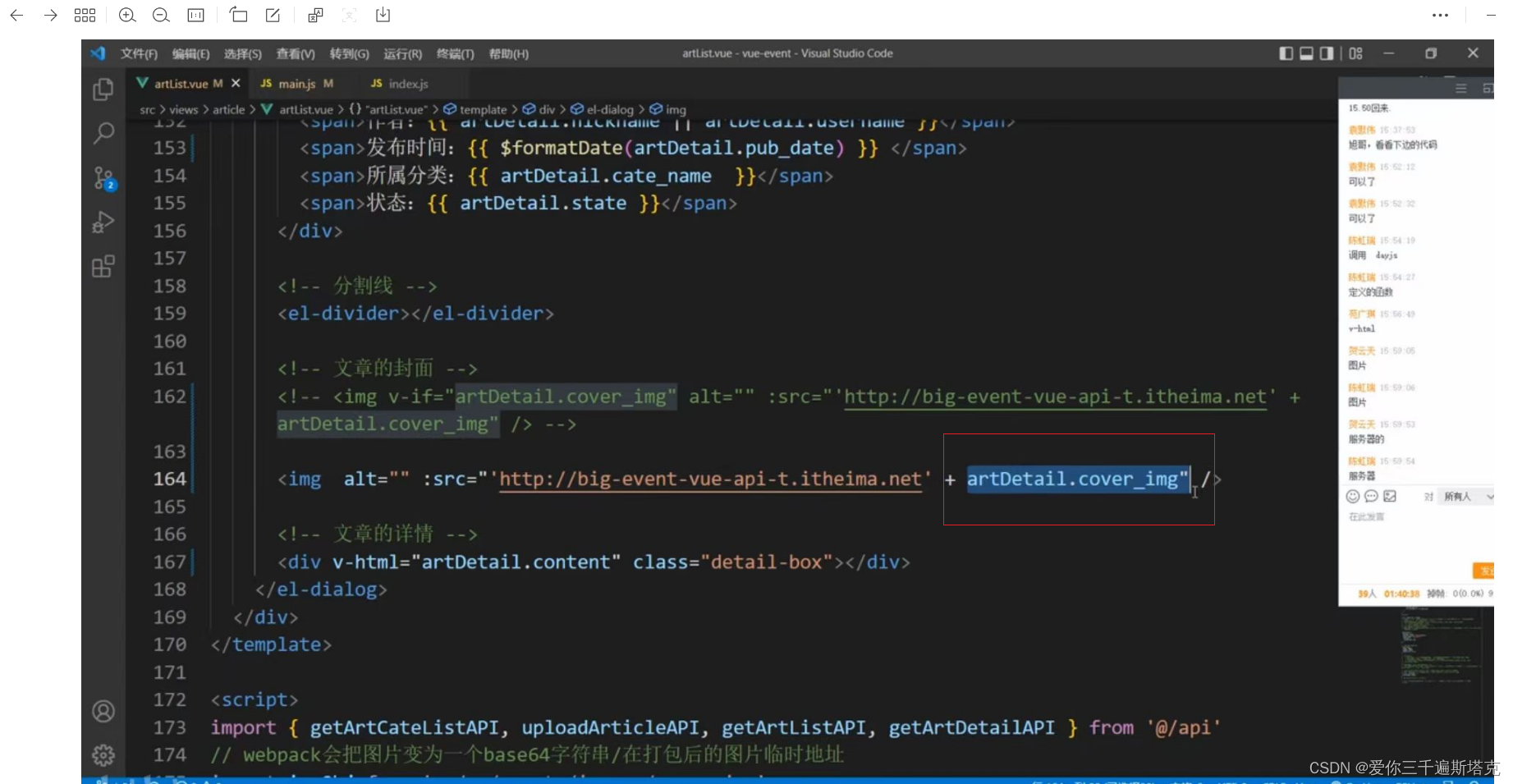Open the 选择(S) menu

[x=242, y=53]
